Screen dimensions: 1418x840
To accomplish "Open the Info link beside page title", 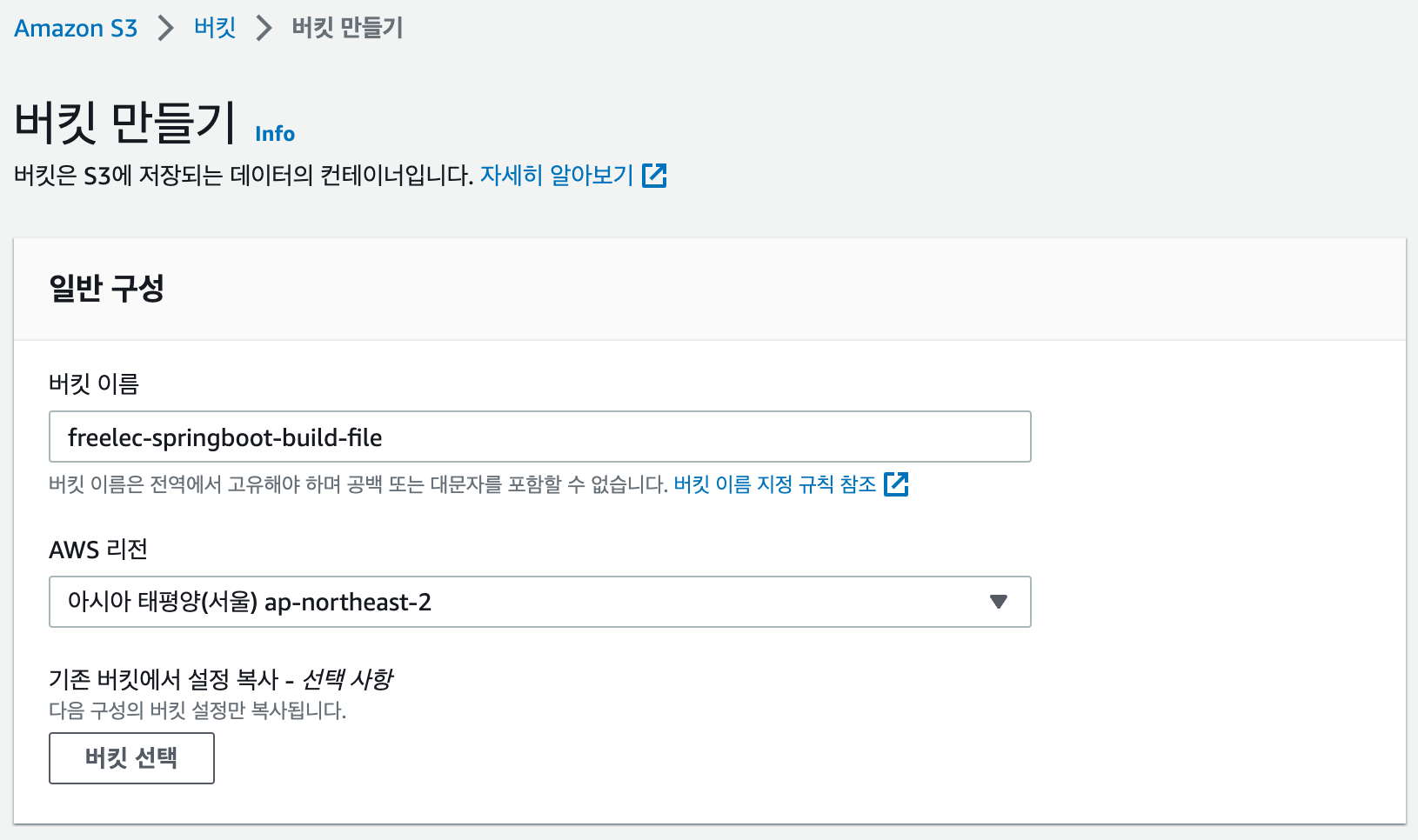I will pyautogui.click(x=275, y=133).
